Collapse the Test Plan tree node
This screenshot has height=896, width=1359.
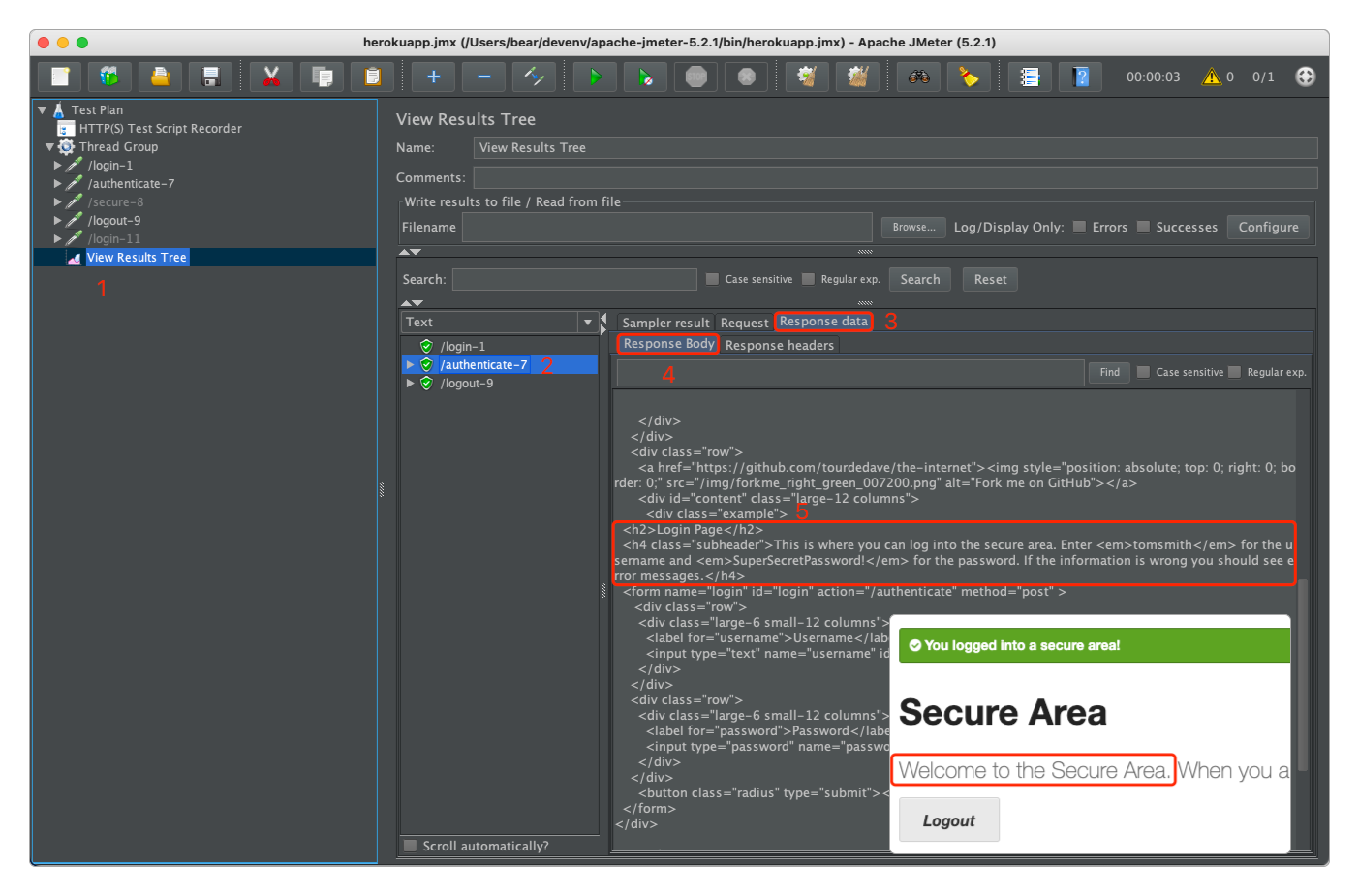pos(43,109)
